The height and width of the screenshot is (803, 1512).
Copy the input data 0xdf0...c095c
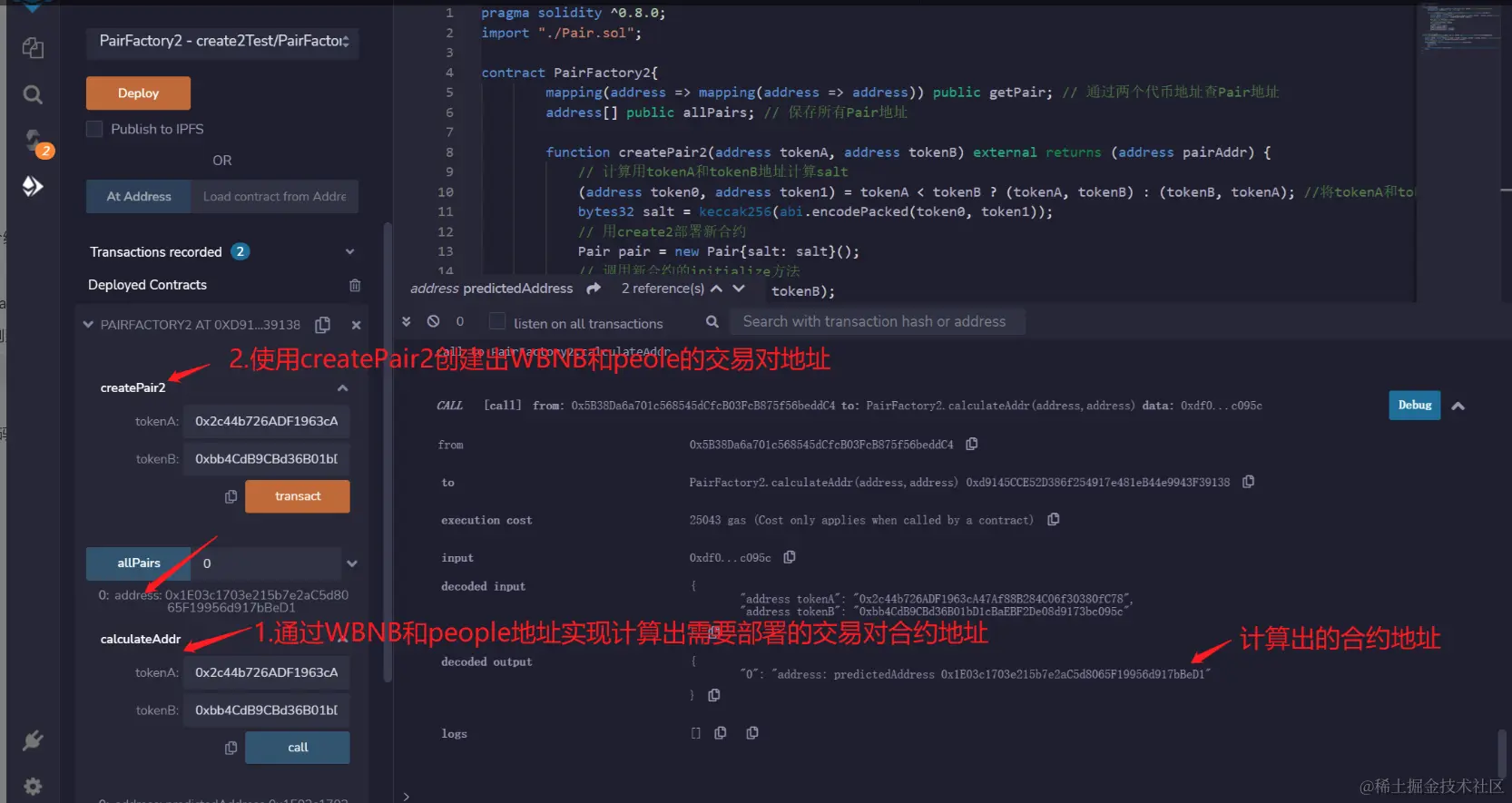pos(790,557)
